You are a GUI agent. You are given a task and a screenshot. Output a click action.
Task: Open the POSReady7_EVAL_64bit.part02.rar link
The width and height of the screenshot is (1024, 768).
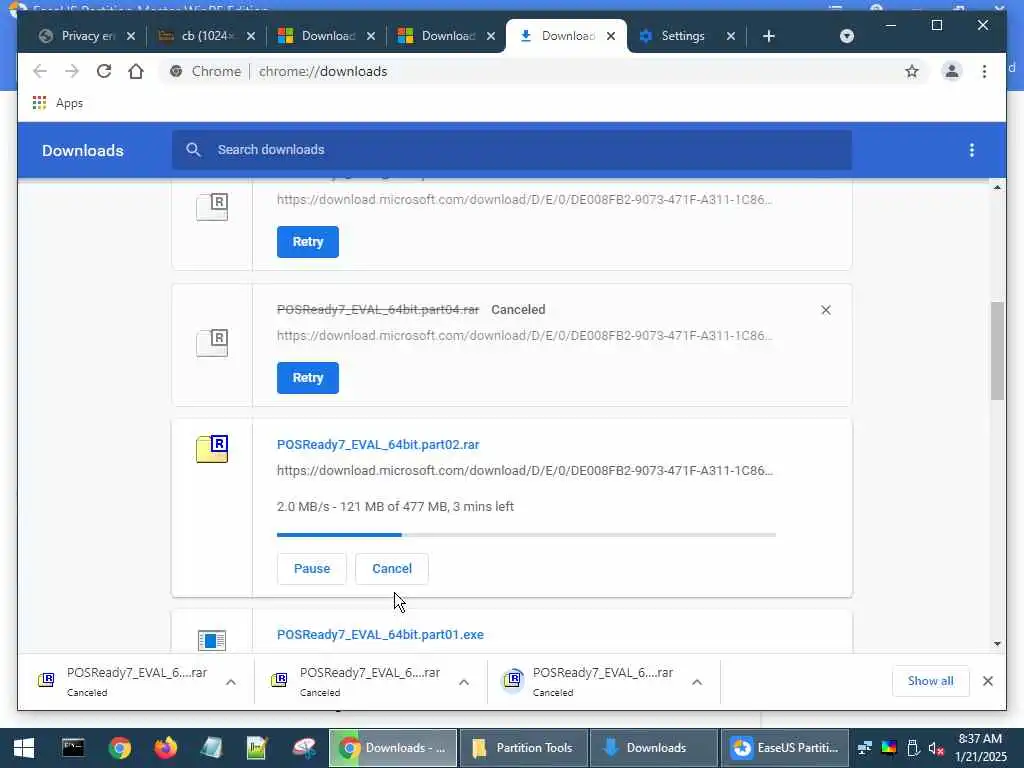pyautogui.click(x=378, y=445)
